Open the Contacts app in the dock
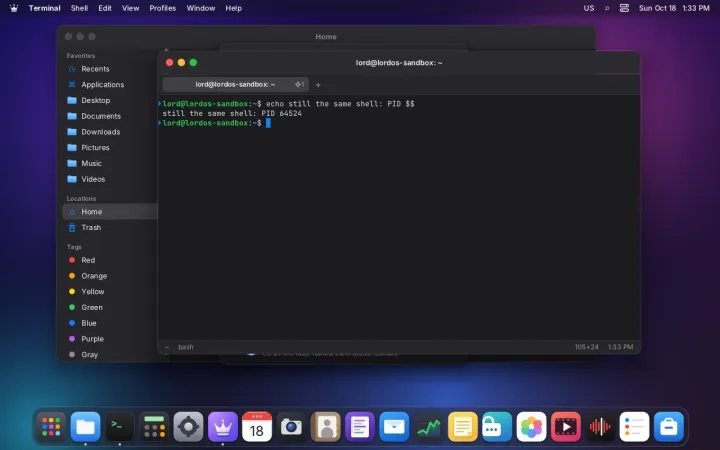Viewport: 720px width, 450px height. pos(326,427)
